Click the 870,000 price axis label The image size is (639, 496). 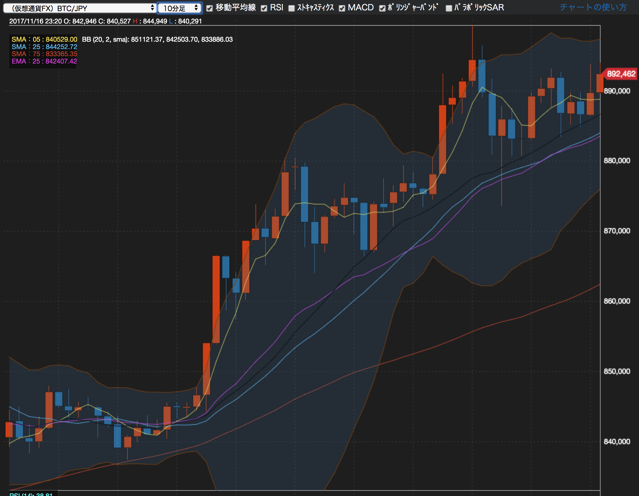pyautogui.click(x=617, y=231)
